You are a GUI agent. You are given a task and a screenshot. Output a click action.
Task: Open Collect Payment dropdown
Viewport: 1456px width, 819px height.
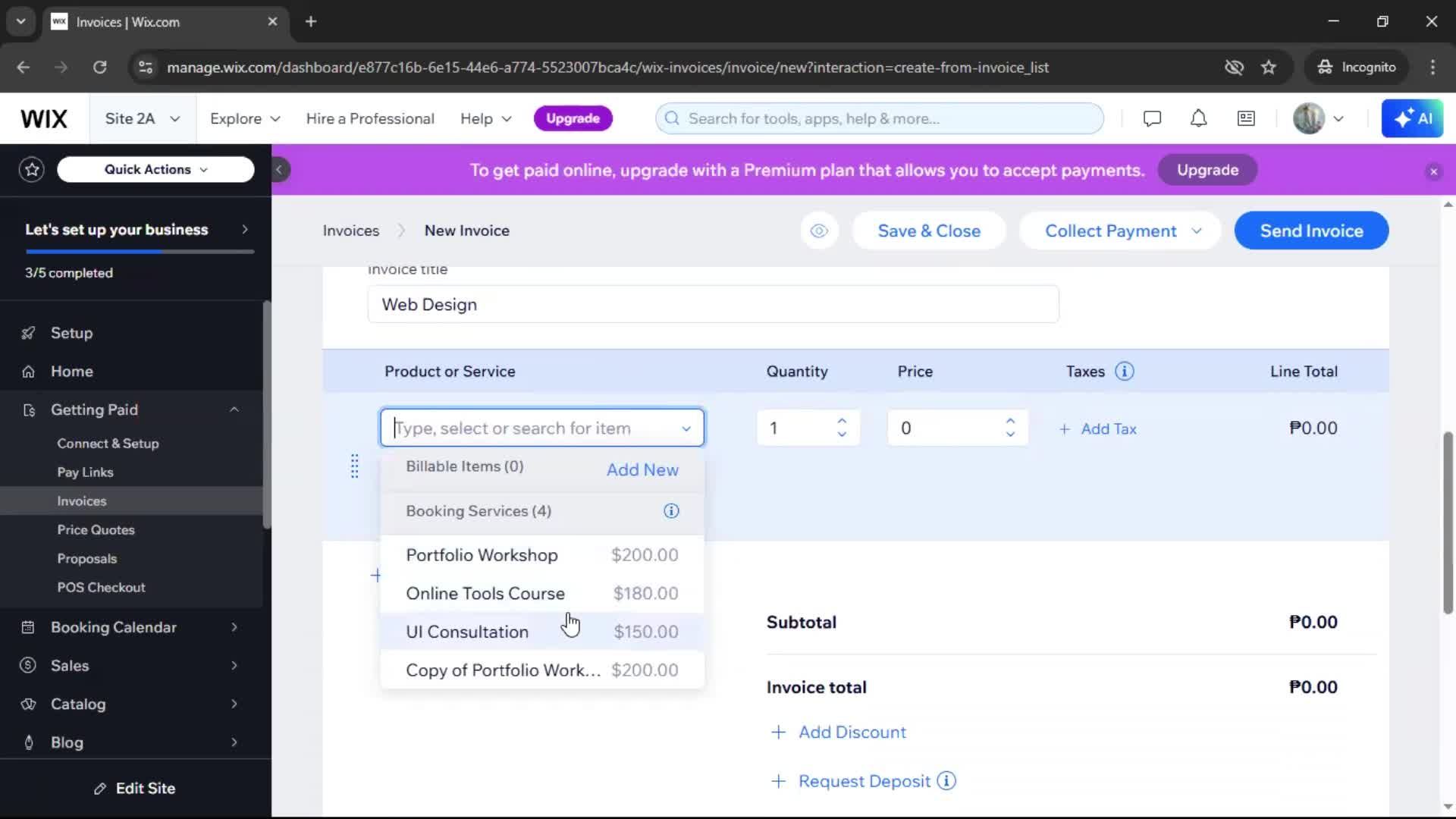coord(1120,231)
